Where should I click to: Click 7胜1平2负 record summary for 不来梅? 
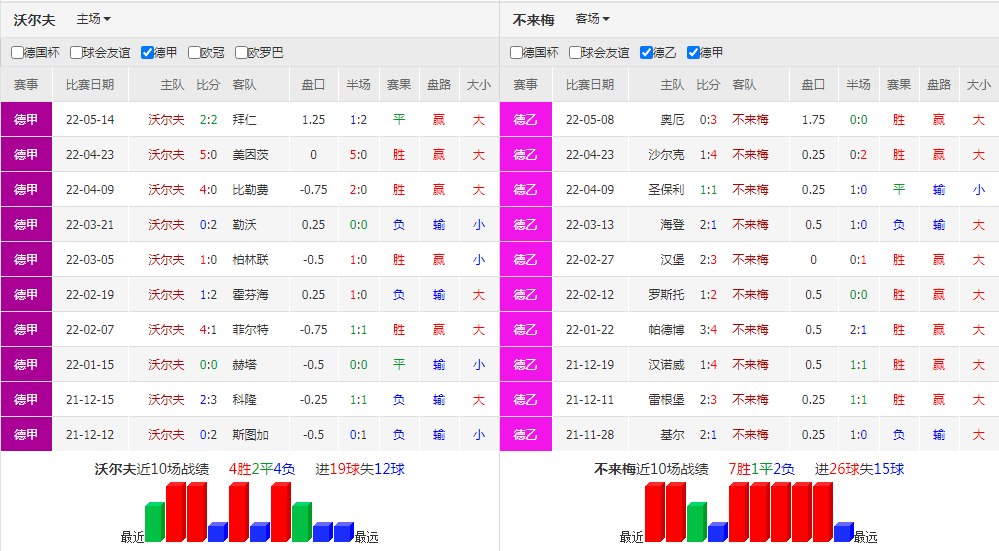[761, 469]
